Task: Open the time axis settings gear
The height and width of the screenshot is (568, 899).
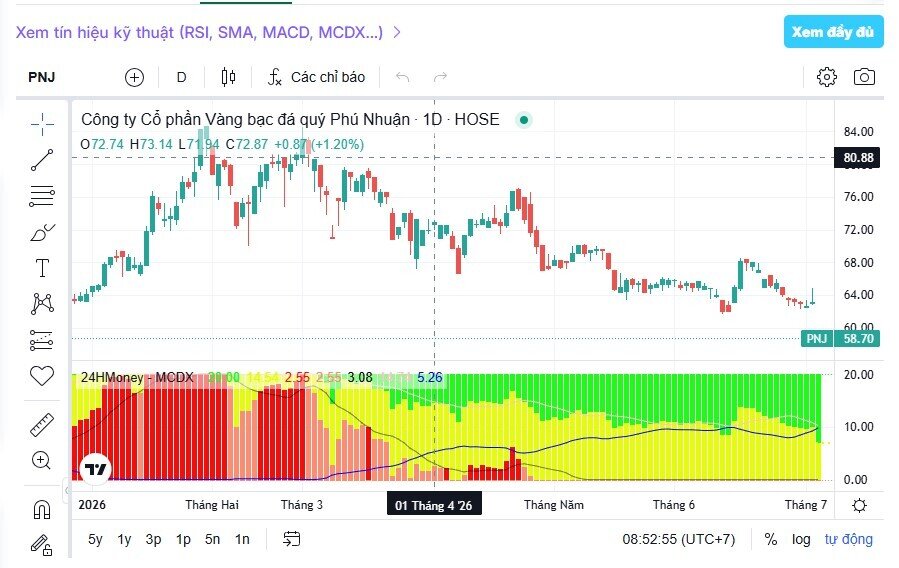Action: (859, 505)
